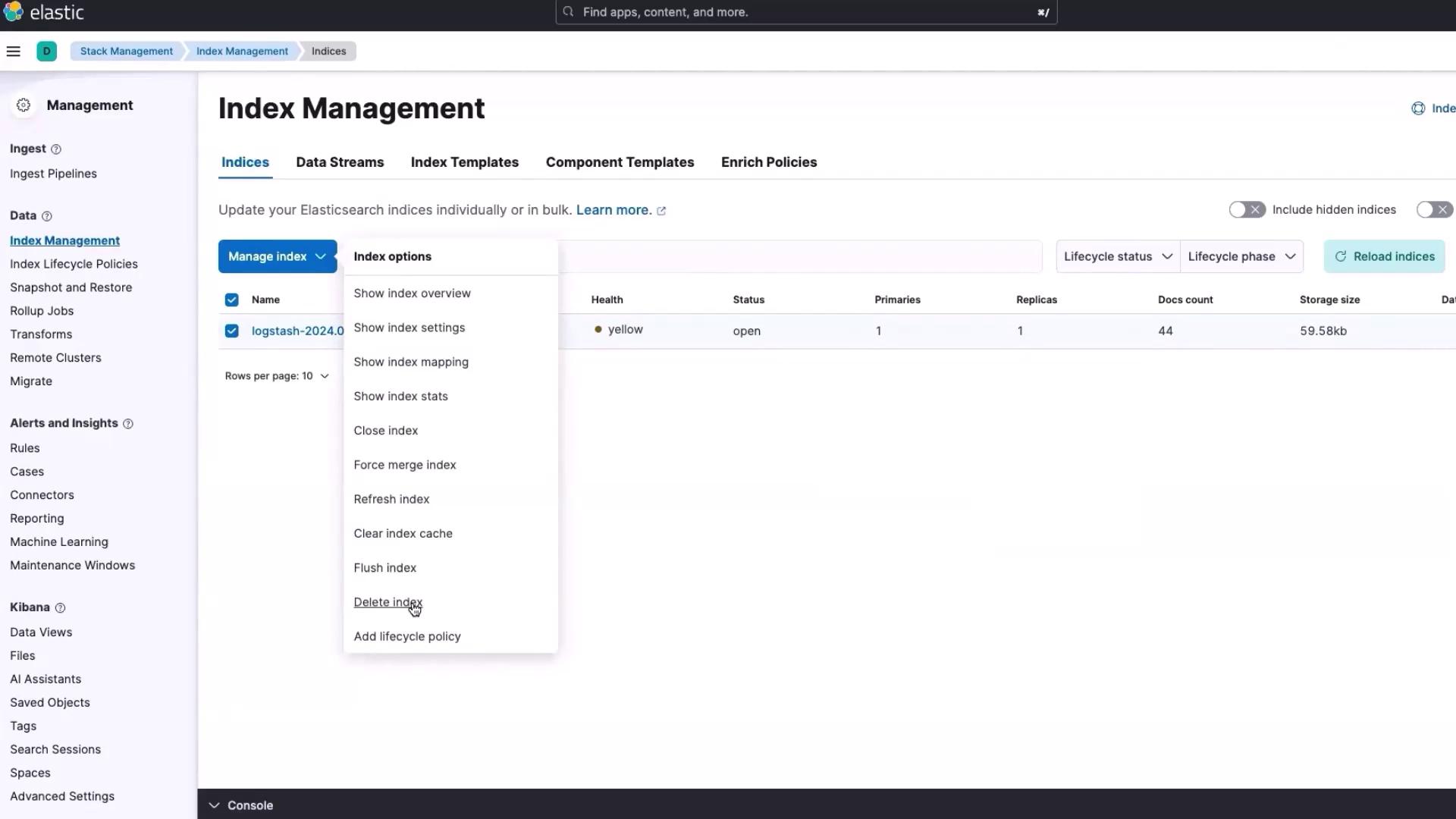Expand the Console bar at bottom

(241, 805)
